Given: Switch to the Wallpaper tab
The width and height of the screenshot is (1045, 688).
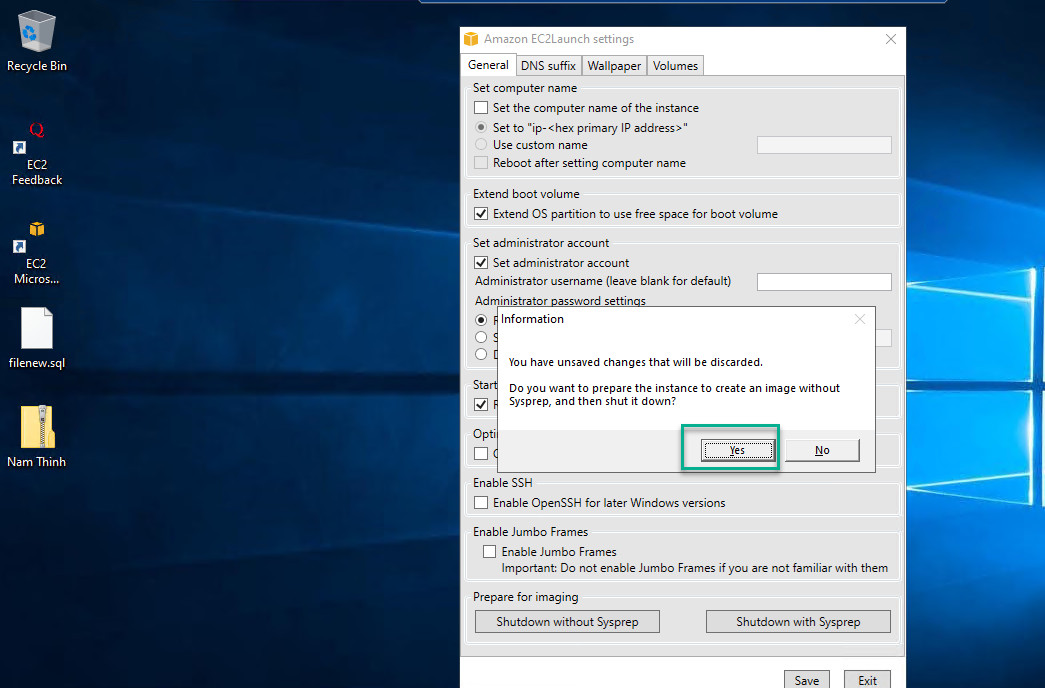Looking at the screenshot, I should point(614,66).
